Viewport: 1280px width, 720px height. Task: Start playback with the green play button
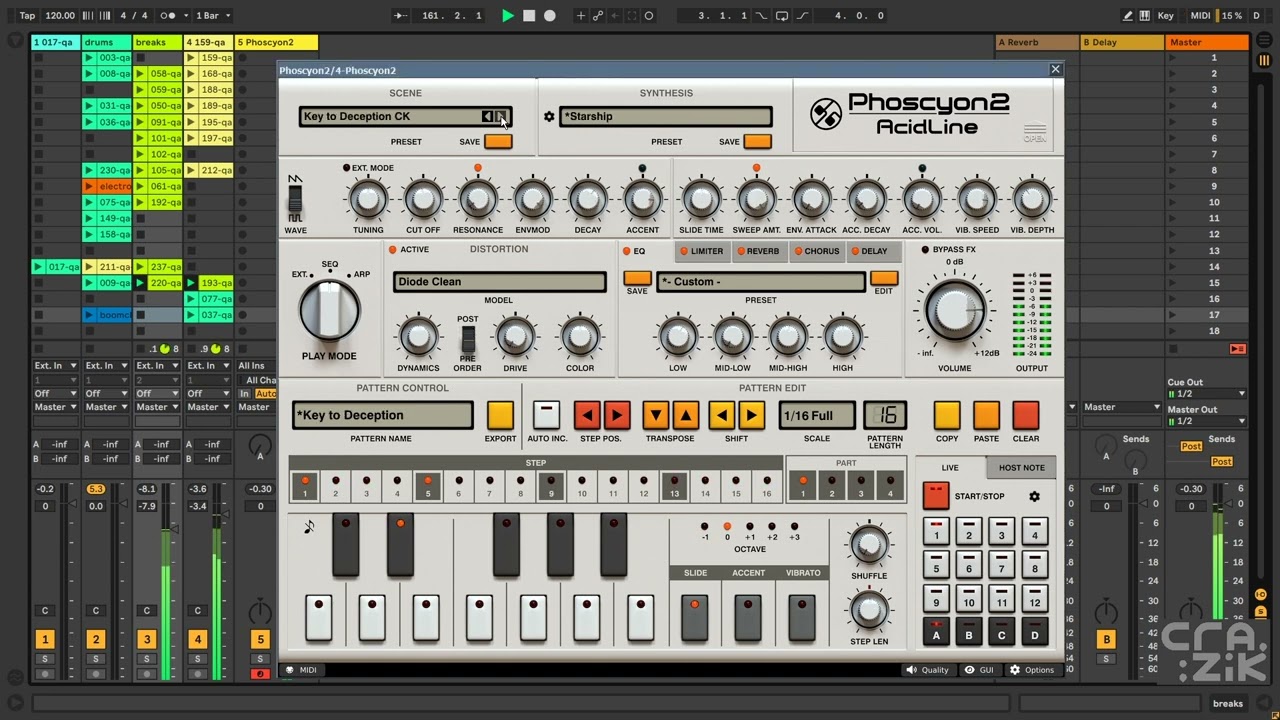point(508,15)
